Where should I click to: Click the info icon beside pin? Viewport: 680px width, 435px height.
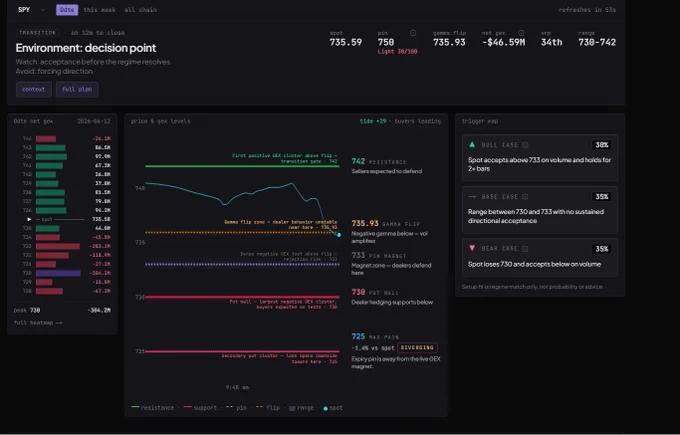[x=413, y=33]
